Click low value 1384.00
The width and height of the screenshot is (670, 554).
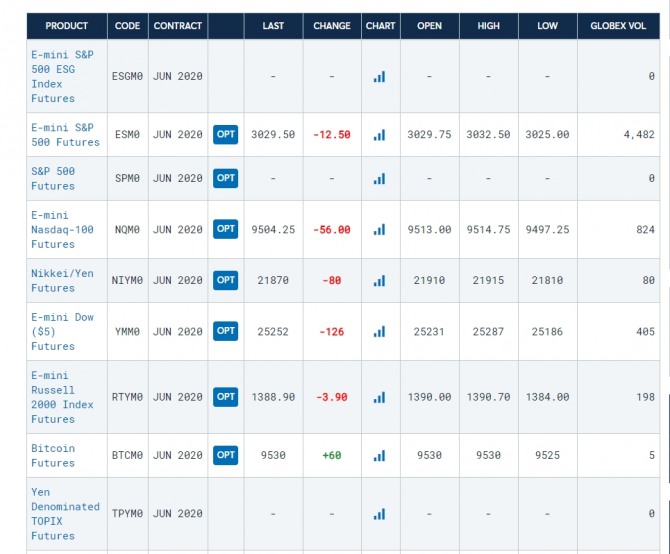(547, 397)
